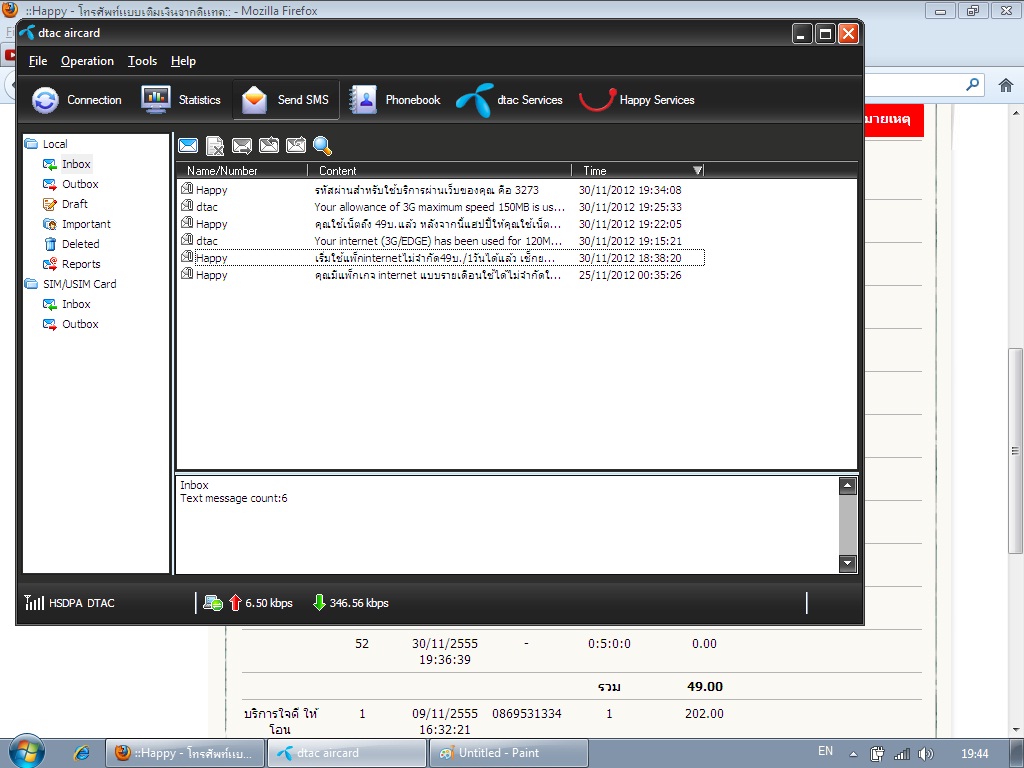Click the Delete message icon

[215, 146]
